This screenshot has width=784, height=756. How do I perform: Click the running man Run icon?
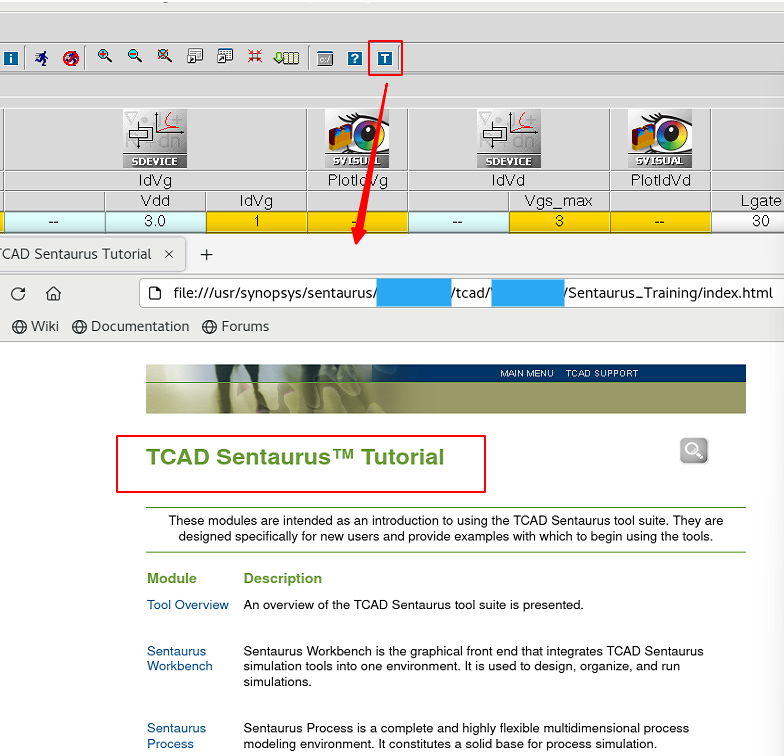coord(42,58)
